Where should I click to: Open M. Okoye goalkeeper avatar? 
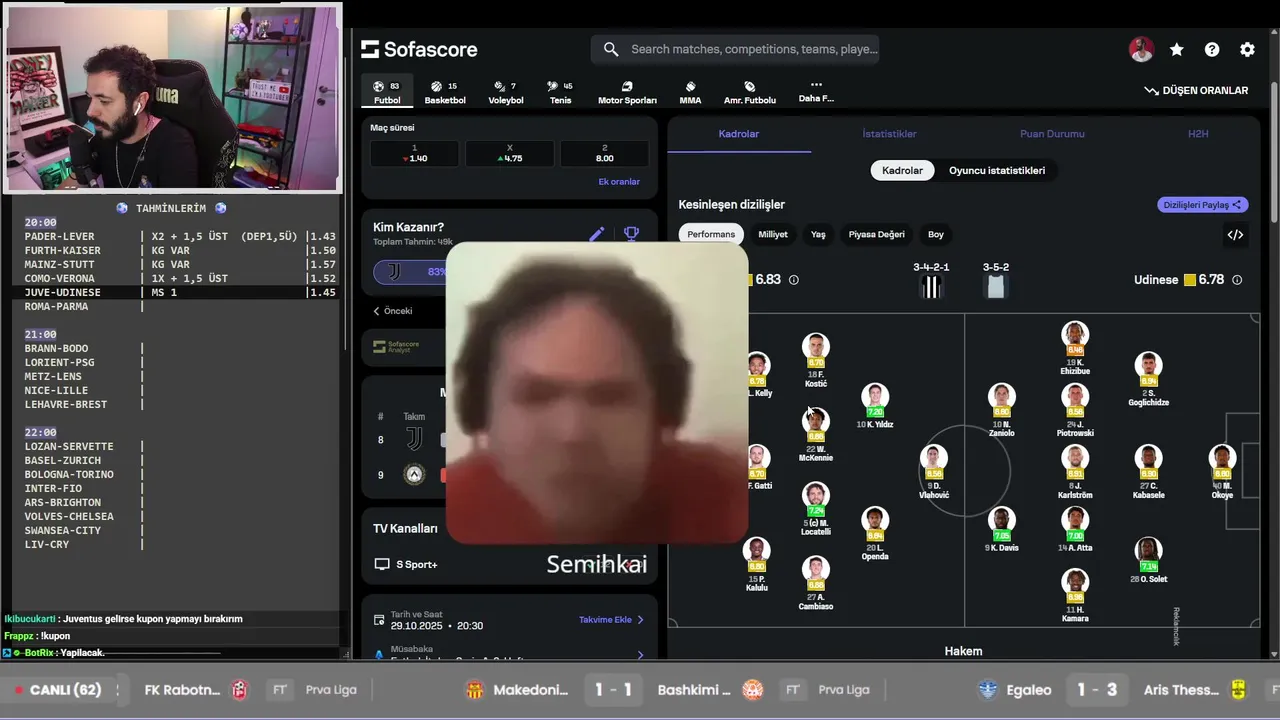pyautogui.click(x=1222, y=457)
